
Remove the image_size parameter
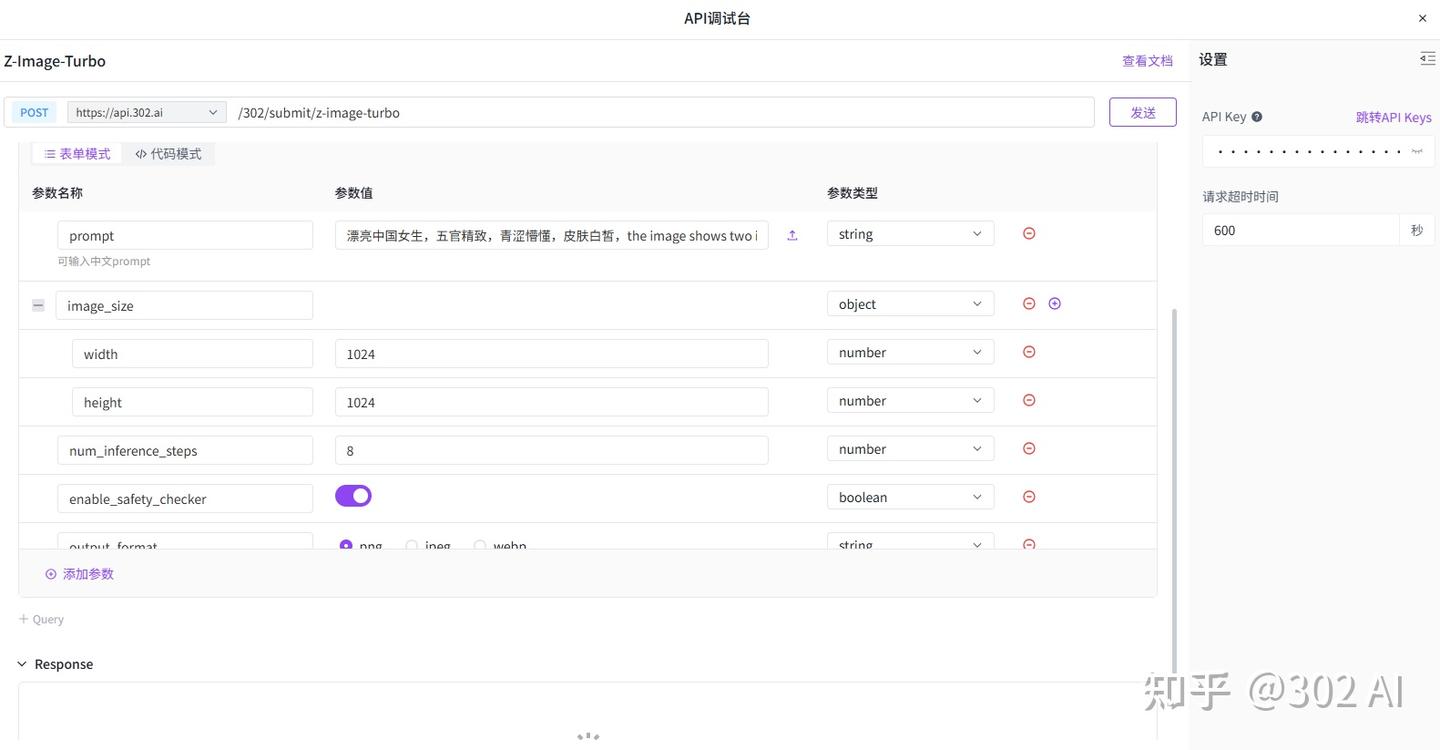click(x=1029, y=303)
